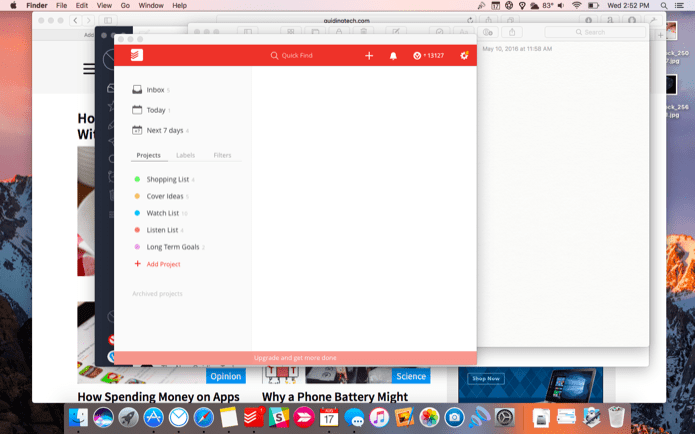Open the karma score 13127
The height and width of the screenshot is (434, 695).
point(429,55)
